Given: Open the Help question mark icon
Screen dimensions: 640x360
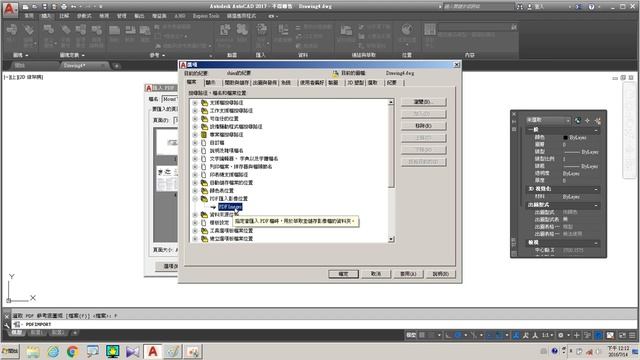Looking at the screenshot, I should click(591, 7).
